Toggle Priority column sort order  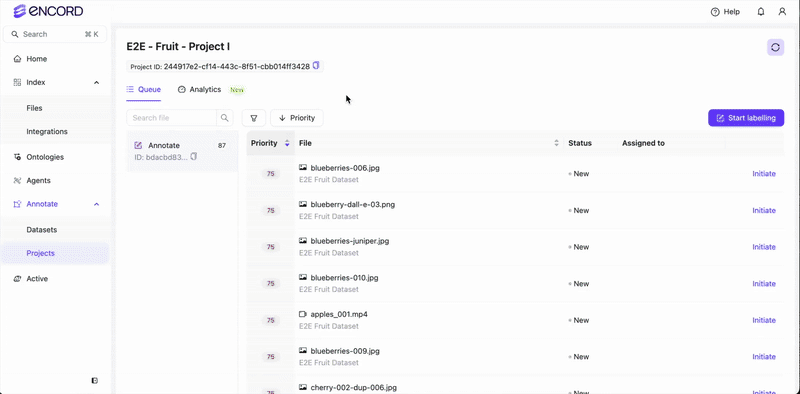[287, 143]
